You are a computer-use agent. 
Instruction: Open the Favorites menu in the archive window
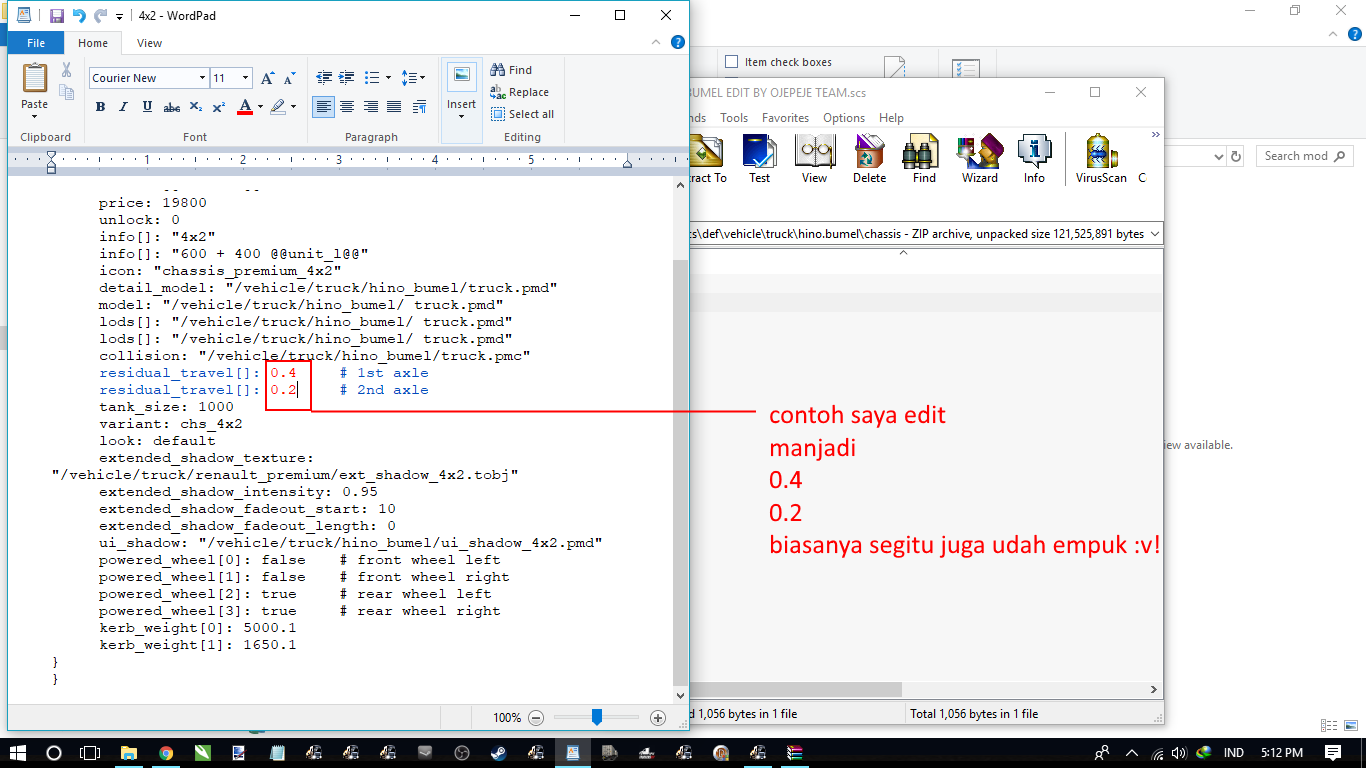(785, 118)
